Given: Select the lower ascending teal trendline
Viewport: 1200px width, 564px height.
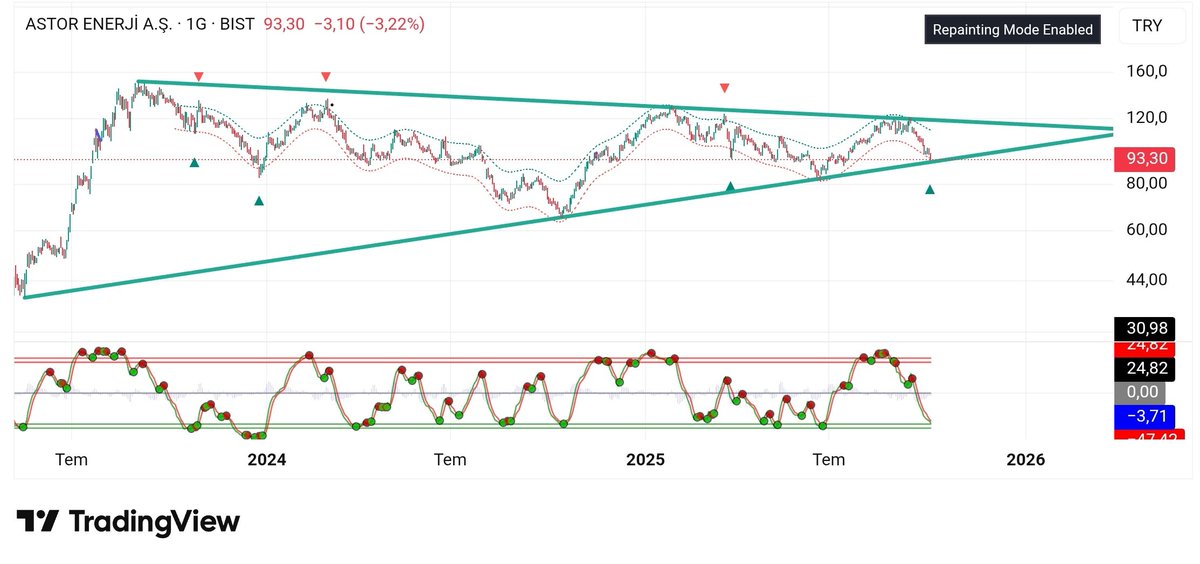Looking at the screenshot, I should tap(568, 215).
